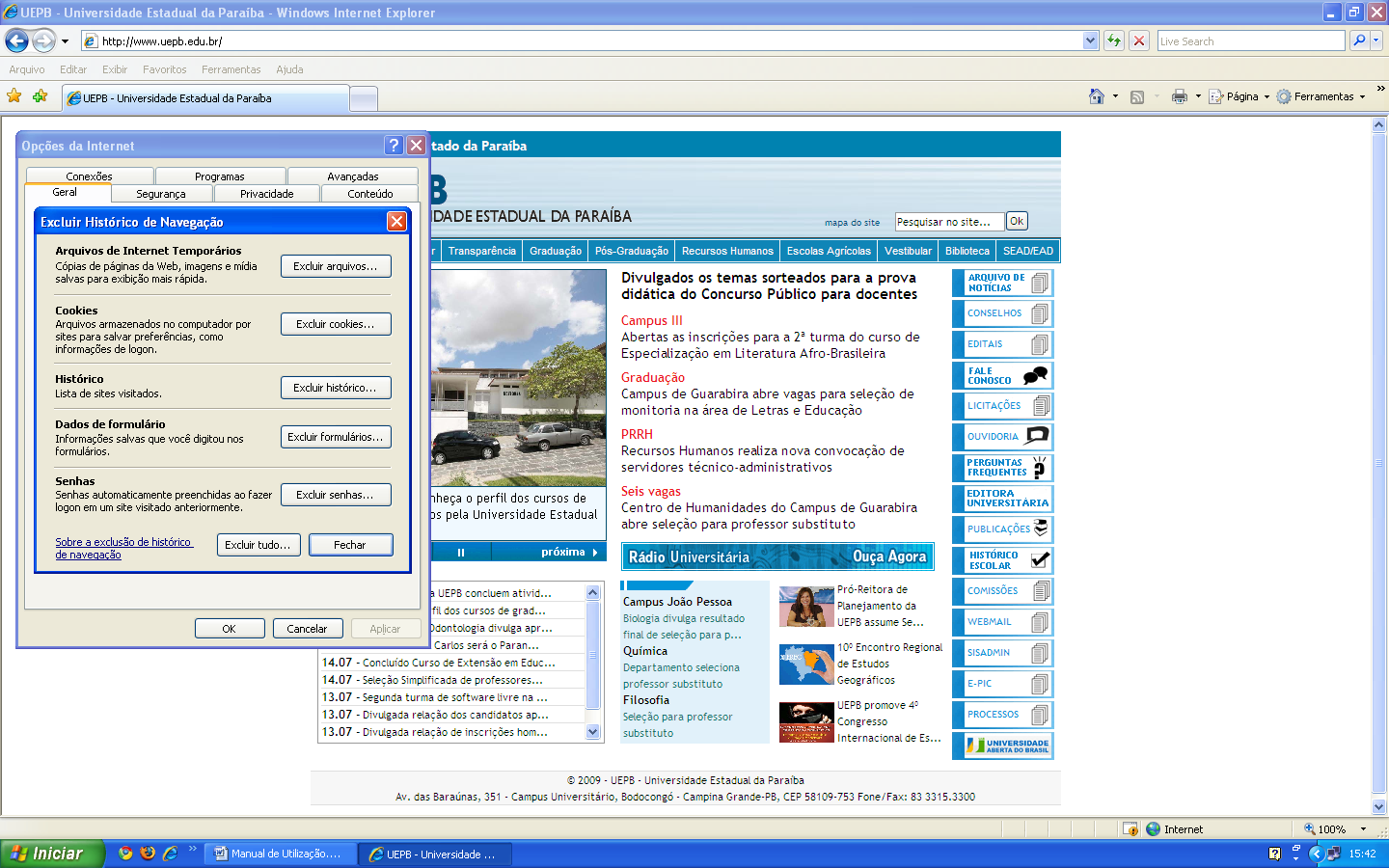1389x868 pixels.
Task: Click the Excluir arquivos button
Action: 336,266
